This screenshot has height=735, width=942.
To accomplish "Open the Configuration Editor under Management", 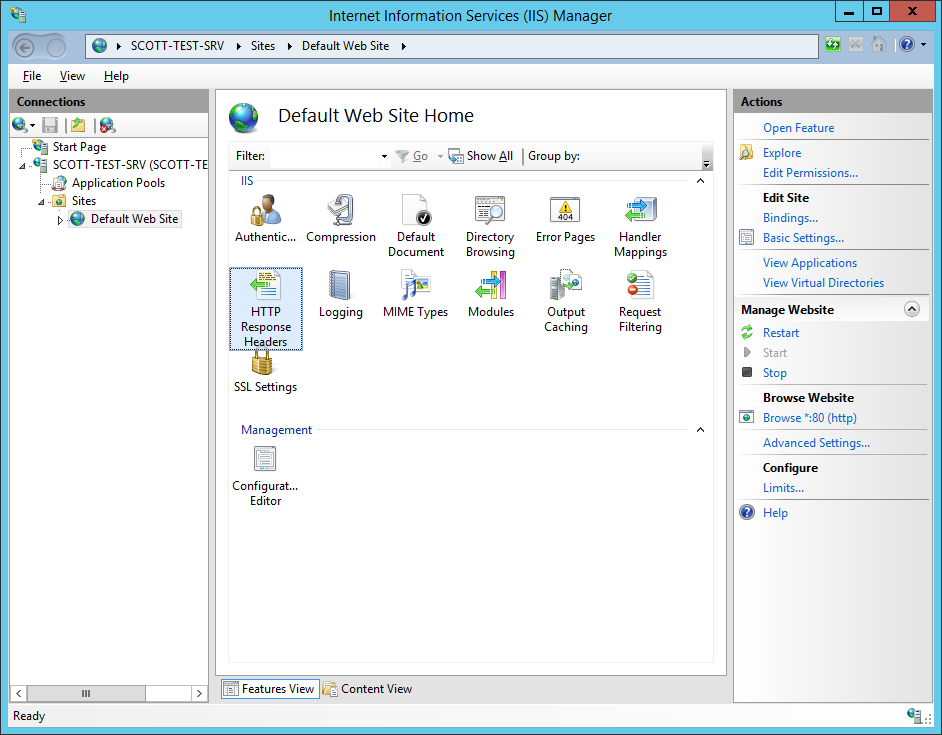I will 264,460.
